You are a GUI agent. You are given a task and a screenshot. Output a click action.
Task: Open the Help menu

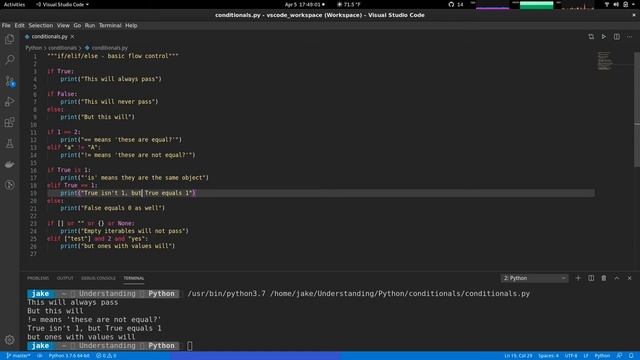[131, 25]
